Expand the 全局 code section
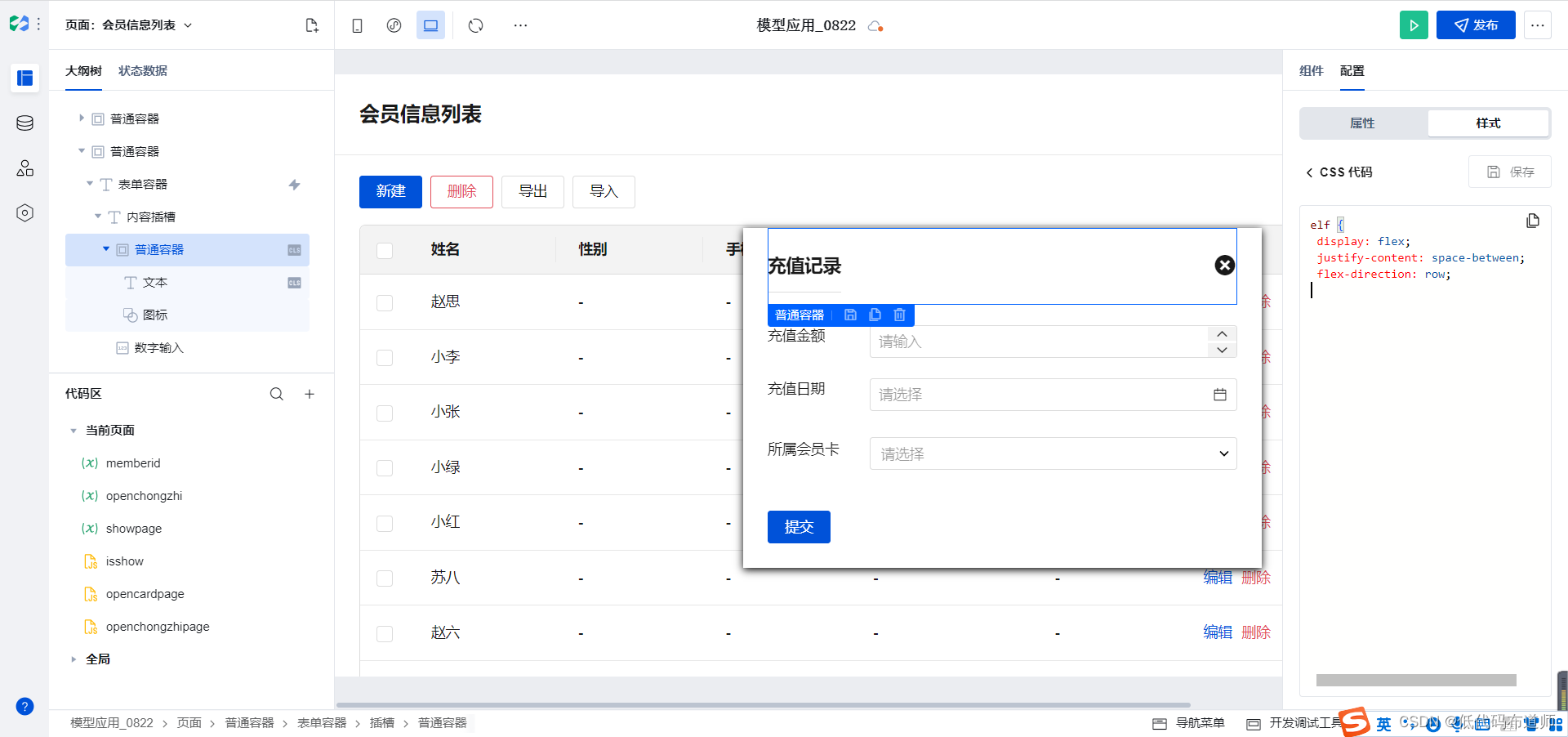 click(x=73, y=659)
